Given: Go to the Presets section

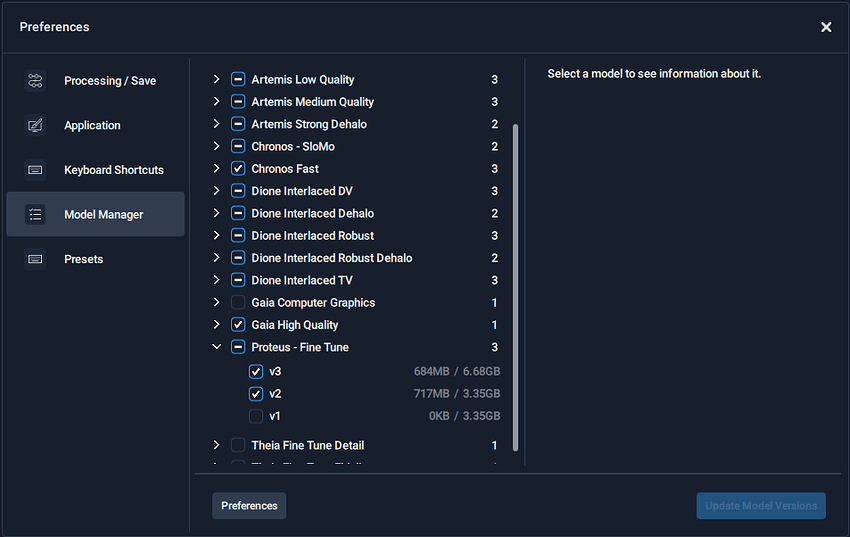Looking at the screenshot, I should coord(95,259).
